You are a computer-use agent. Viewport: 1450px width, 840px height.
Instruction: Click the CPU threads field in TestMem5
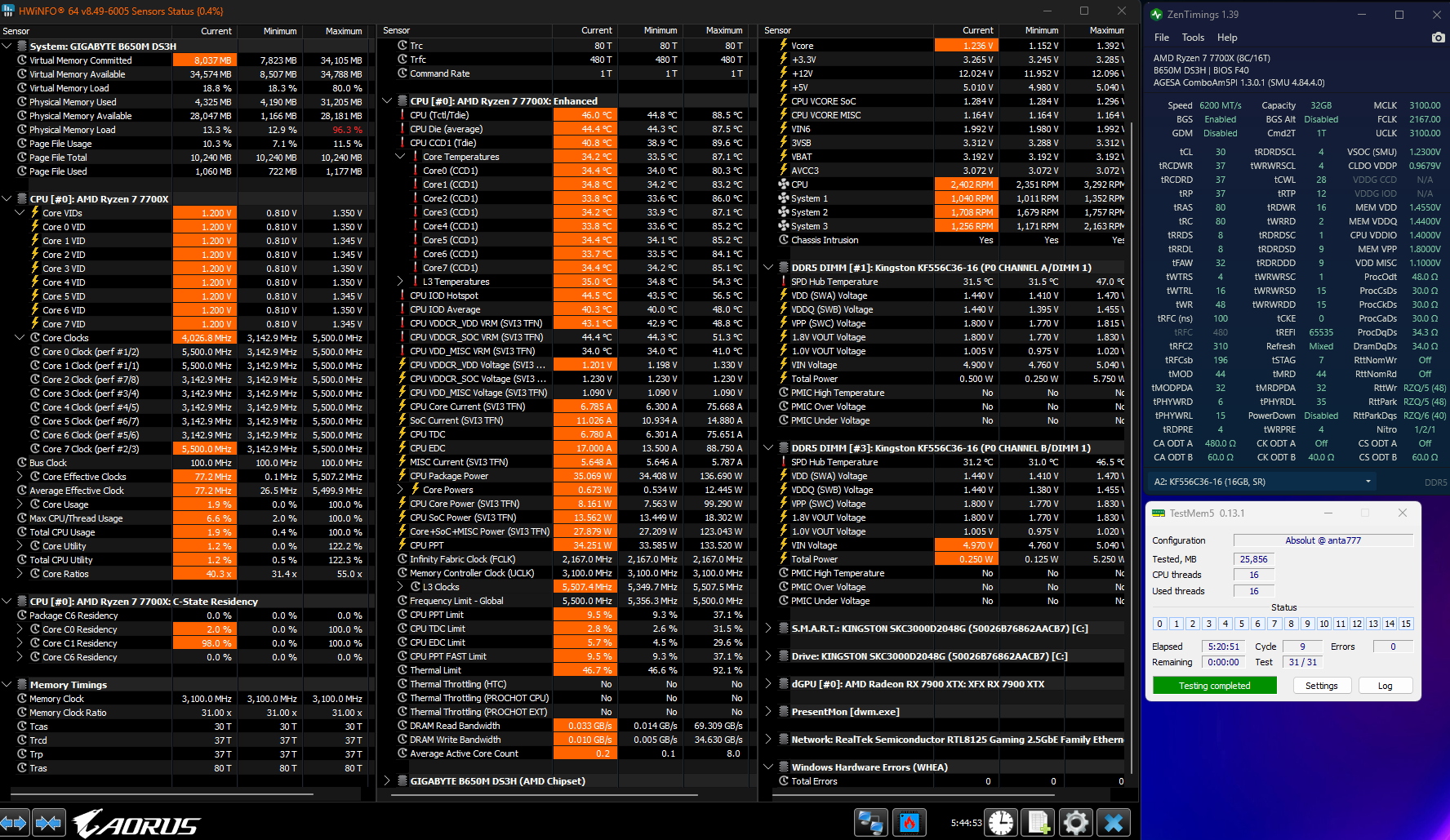pyautogui.click(x=1254, y=575)
